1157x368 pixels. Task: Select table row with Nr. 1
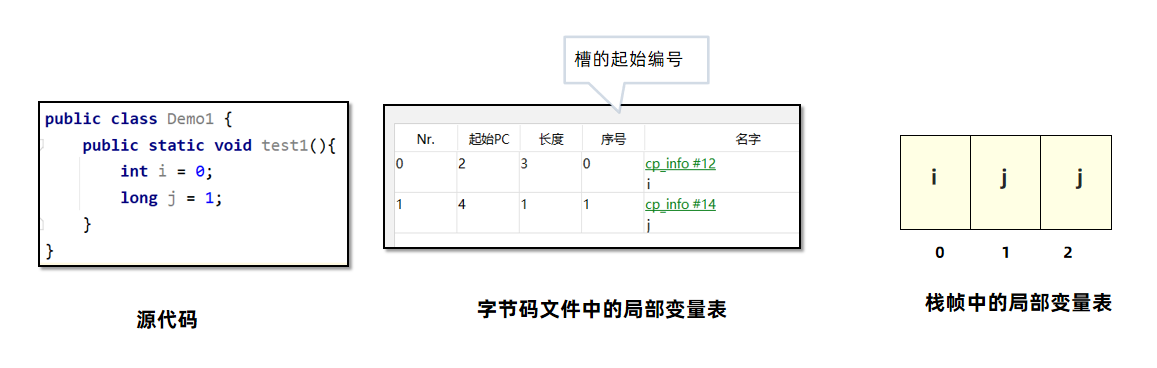click(x=597, y=212)
